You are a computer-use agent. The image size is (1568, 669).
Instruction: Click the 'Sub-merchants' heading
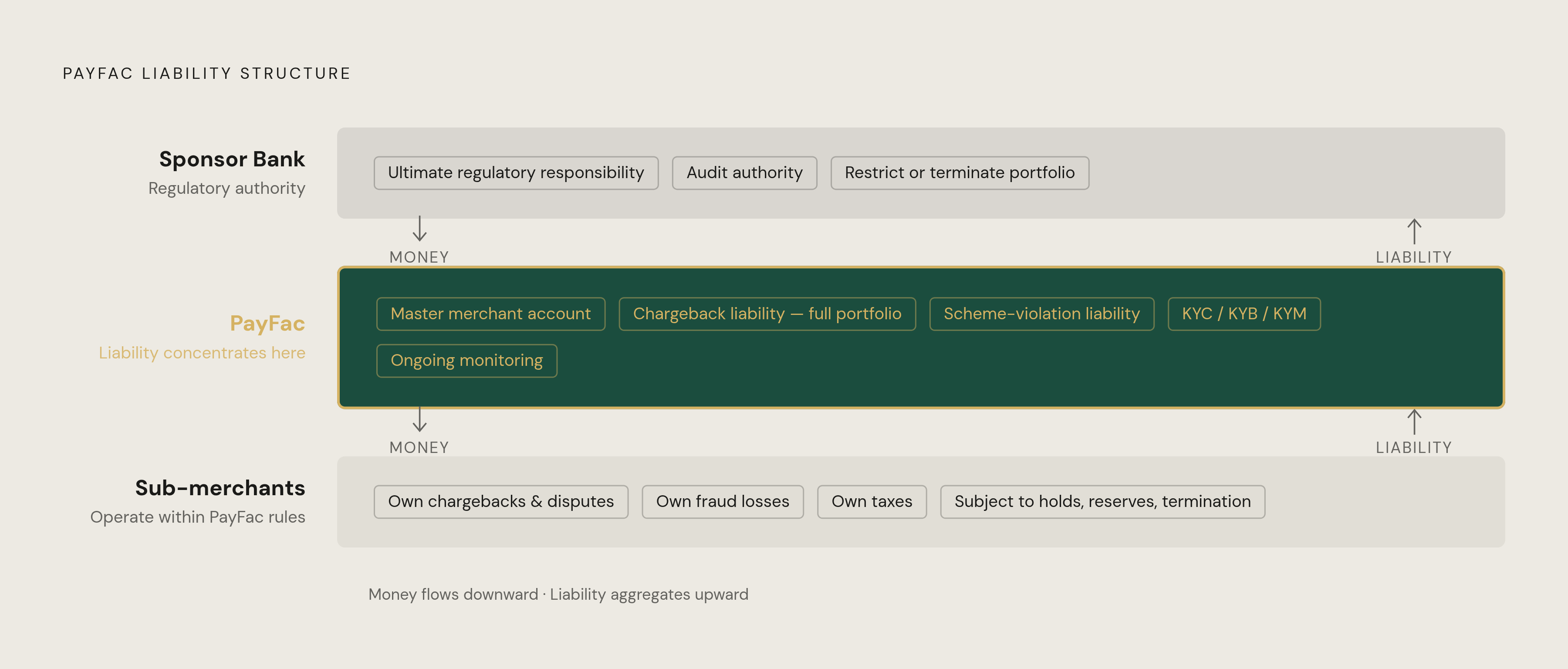pos(220,488)
